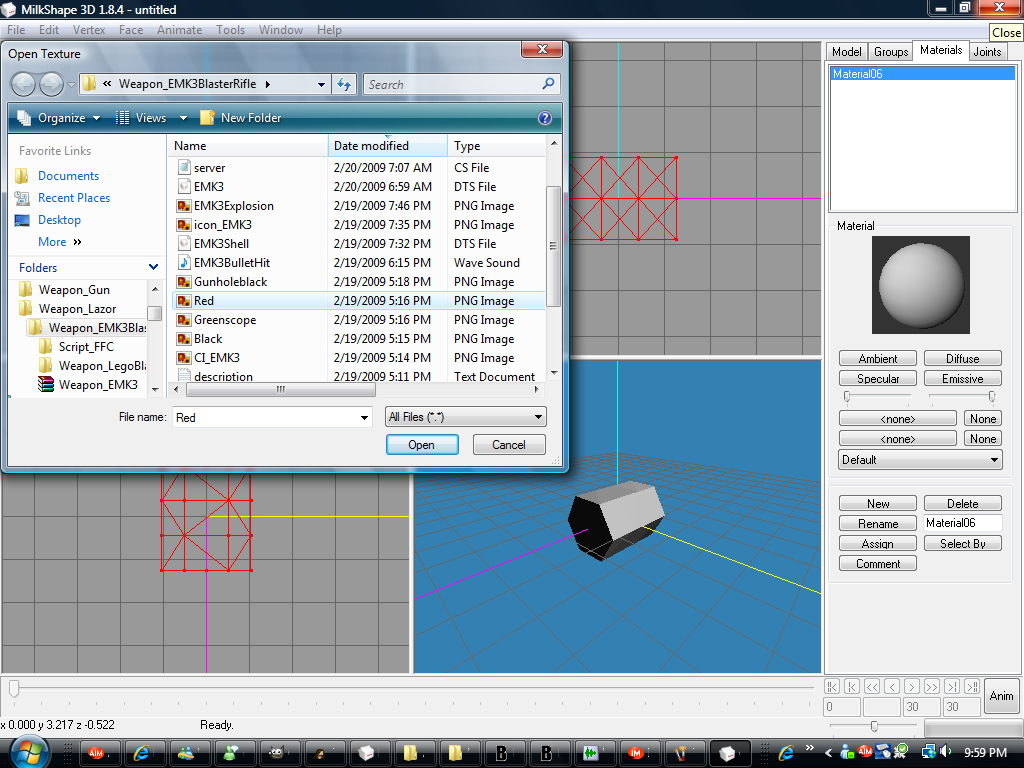Select the Greenscope PNG file
Viewport: 1024px width, 768px height.
click(x=359, y=320)
